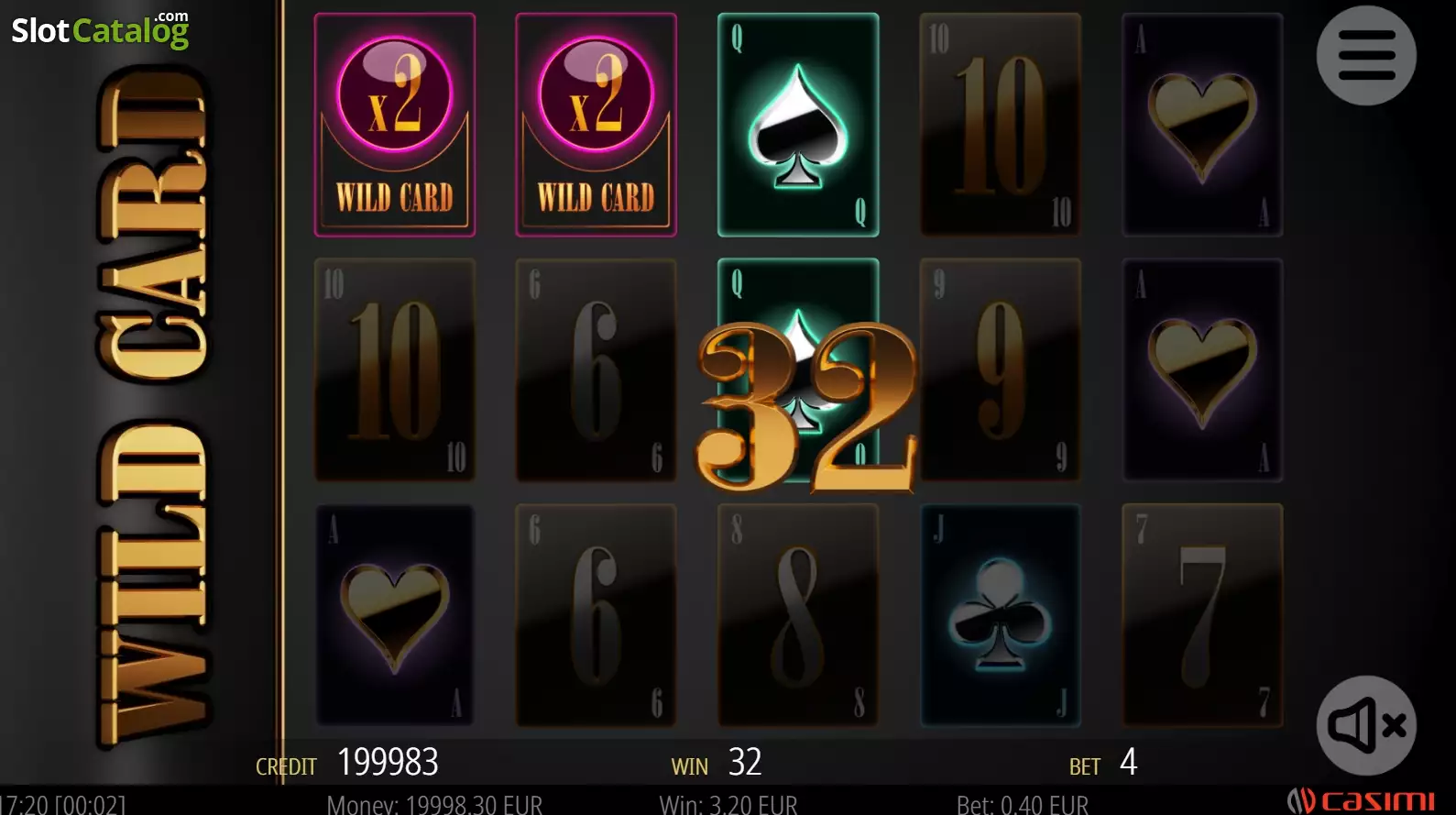
Task: Click the 8 card in bottom row
Action: tap(798, 615)
